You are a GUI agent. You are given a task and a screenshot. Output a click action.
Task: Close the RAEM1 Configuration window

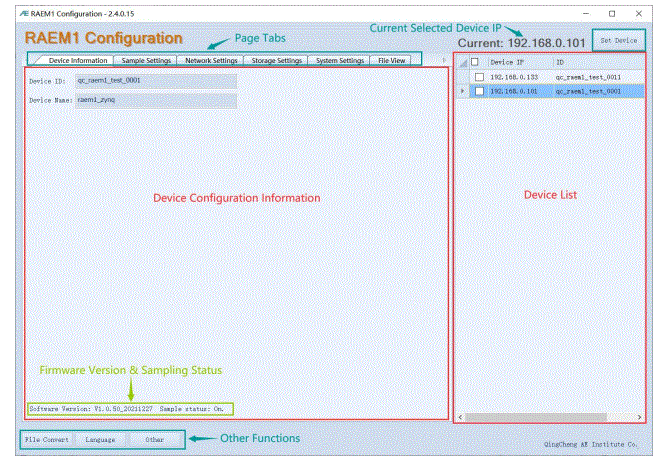tap(638, 14)
